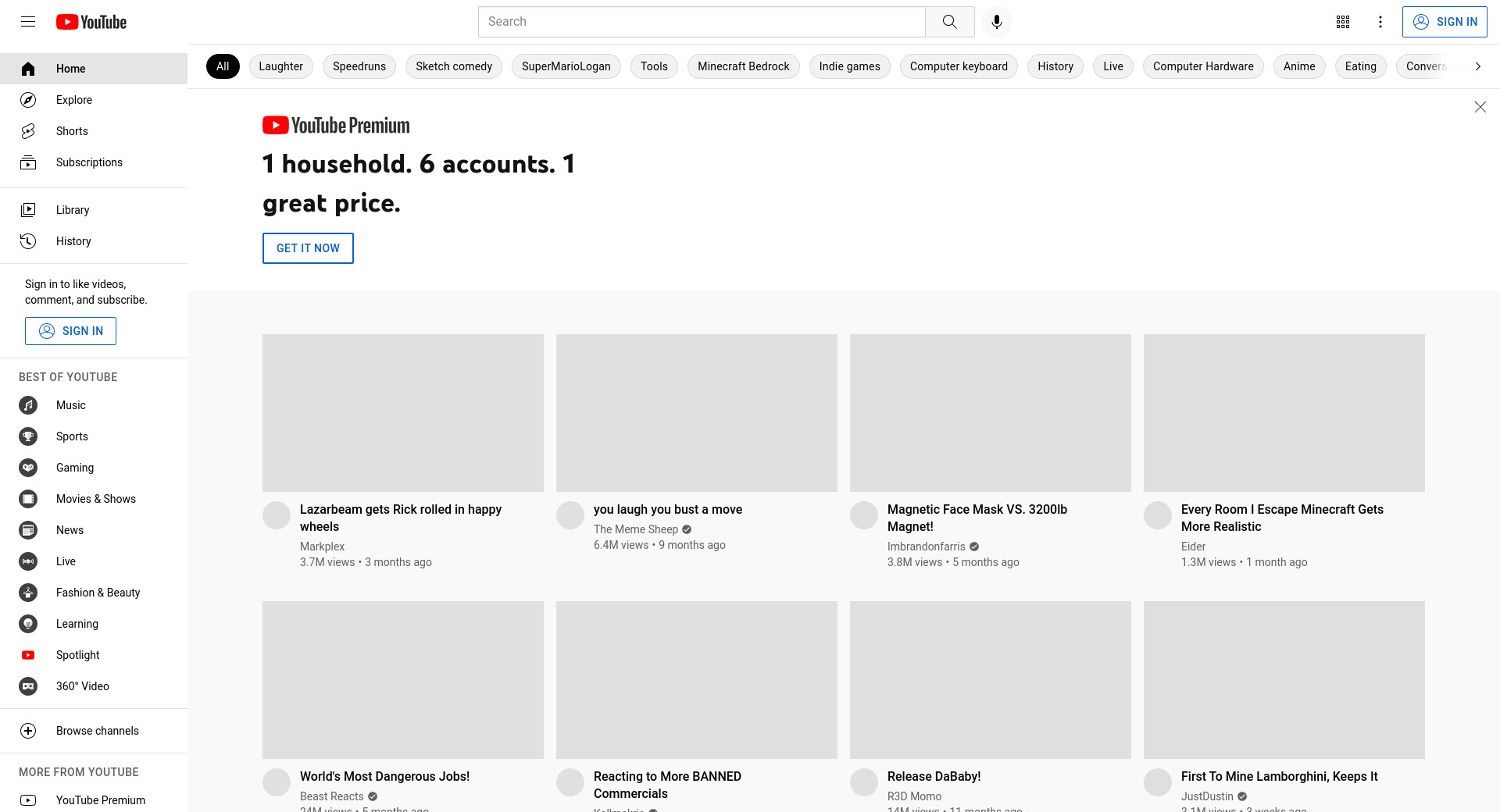Screen dimensions: 1500x812
Task: Select the All filter chip
Action: click(x=223, y=66)
